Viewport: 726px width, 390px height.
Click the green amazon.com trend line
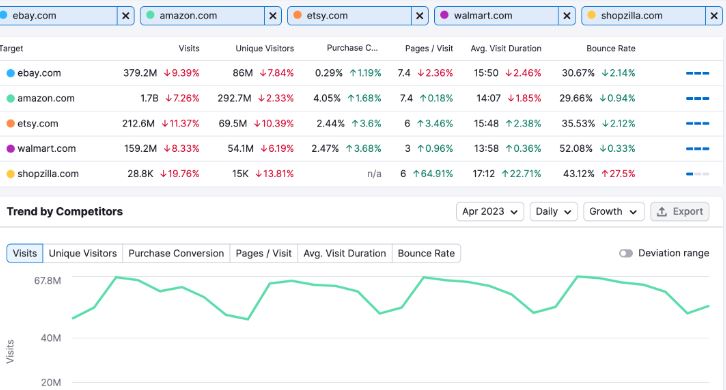[x=391, y=298]
